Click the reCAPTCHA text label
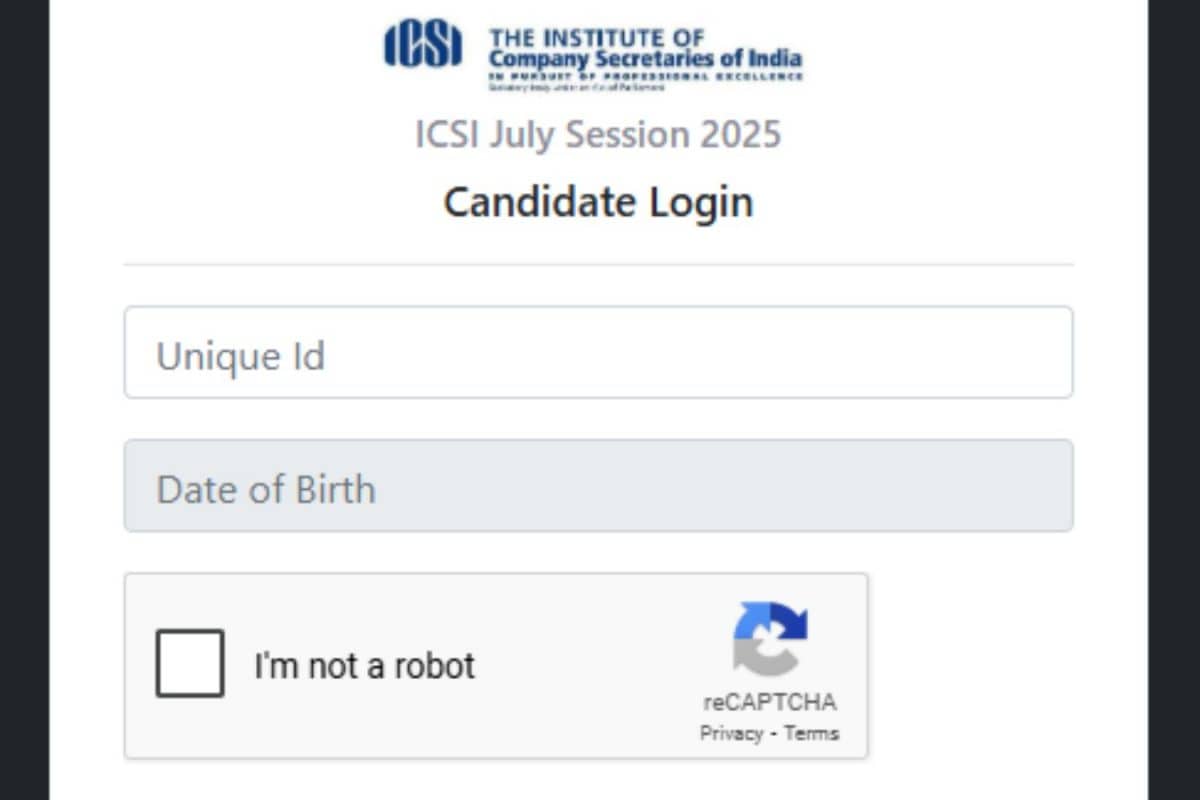1200x800 pixels. [769, 701]
